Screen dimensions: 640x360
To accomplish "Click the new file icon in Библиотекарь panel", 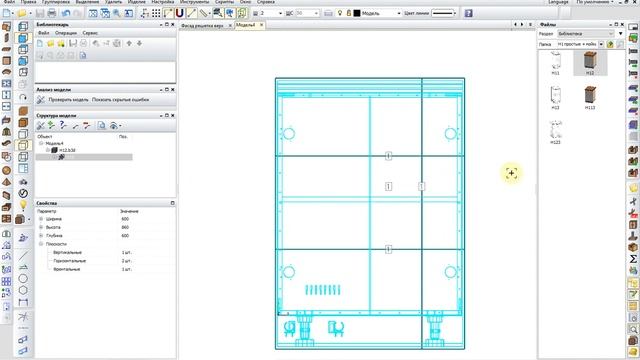I will coord(40,43).
